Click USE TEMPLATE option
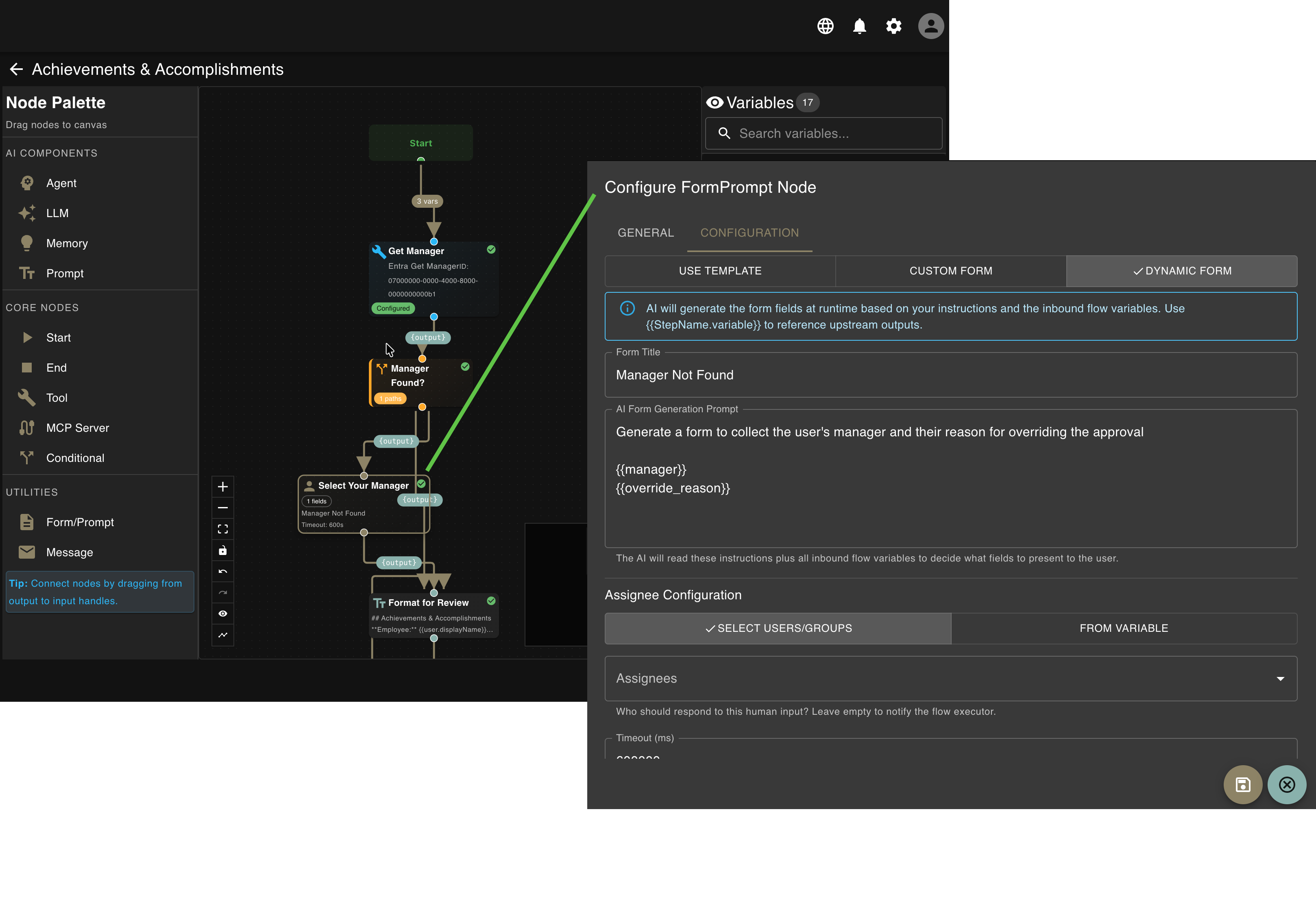Image resolution: width=1316 pixels, height=914 pixels. pyautogui.click(x=719, y=270)
